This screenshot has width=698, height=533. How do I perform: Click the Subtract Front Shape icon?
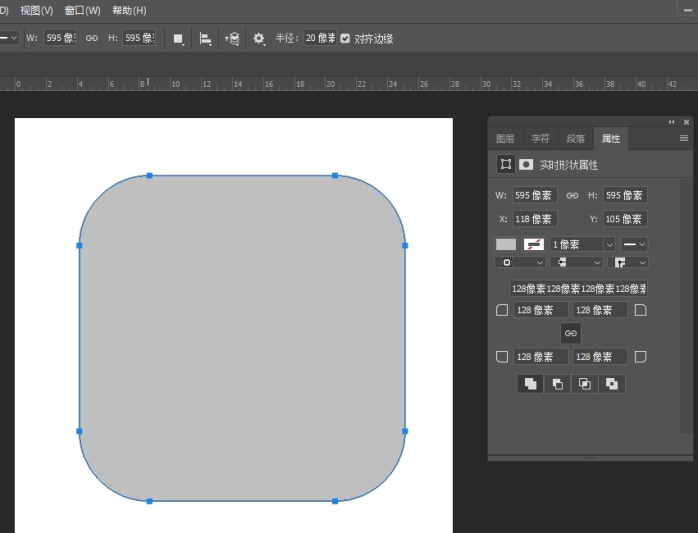pos(558,384)
